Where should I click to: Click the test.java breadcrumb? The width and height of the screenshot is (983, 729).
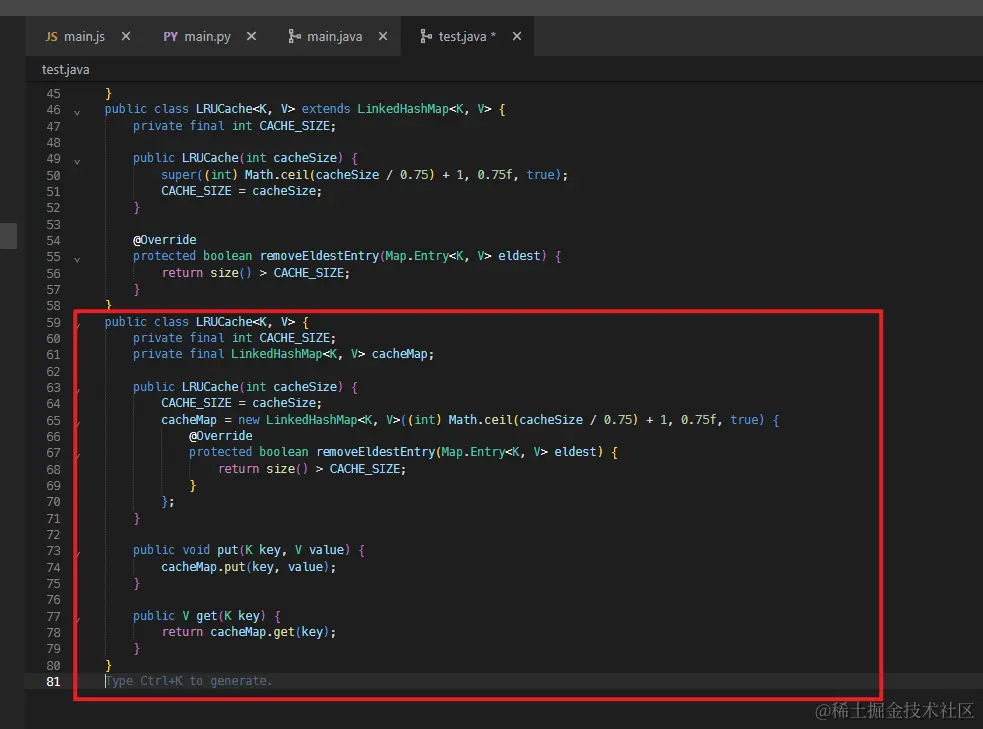(65, 70)
